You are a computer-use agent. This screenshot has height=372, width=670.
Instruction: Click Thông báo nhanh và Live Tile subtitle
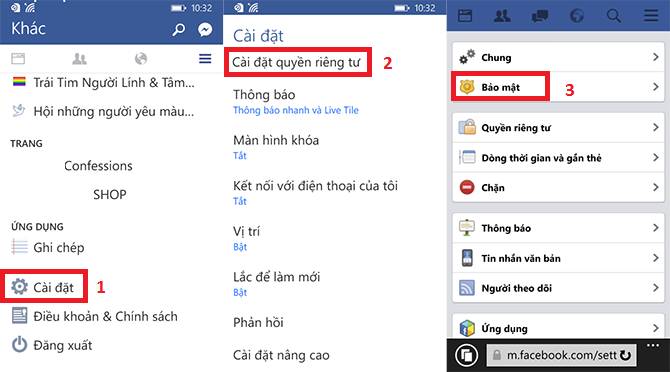296,110
